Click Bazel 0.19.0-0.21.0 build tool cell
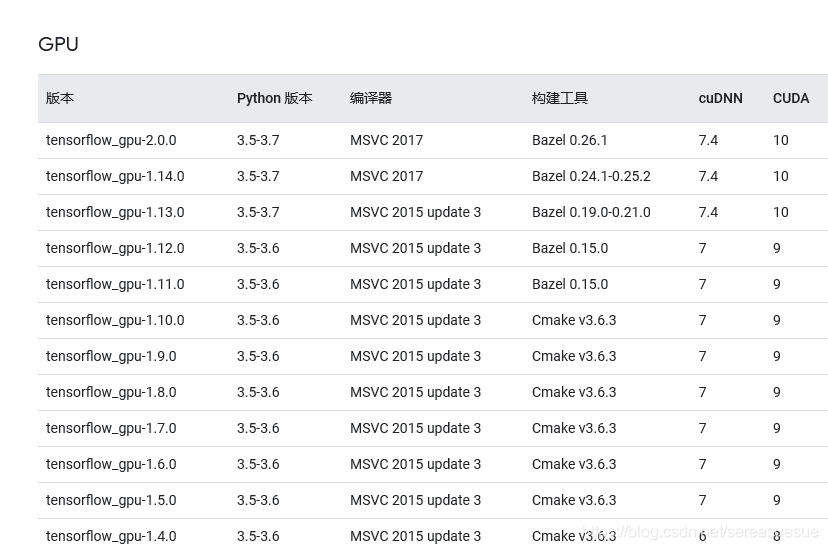 [x=591, y=212]
